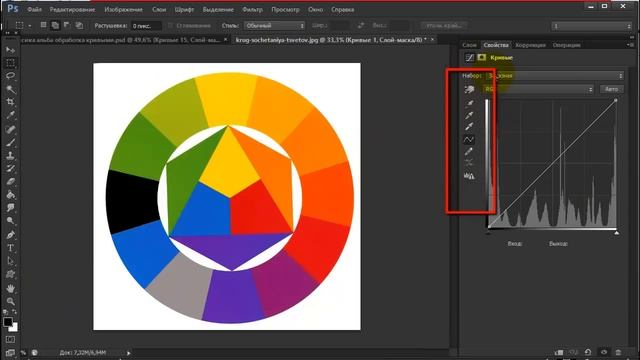Click the histogram clipping warning icon

469,176
